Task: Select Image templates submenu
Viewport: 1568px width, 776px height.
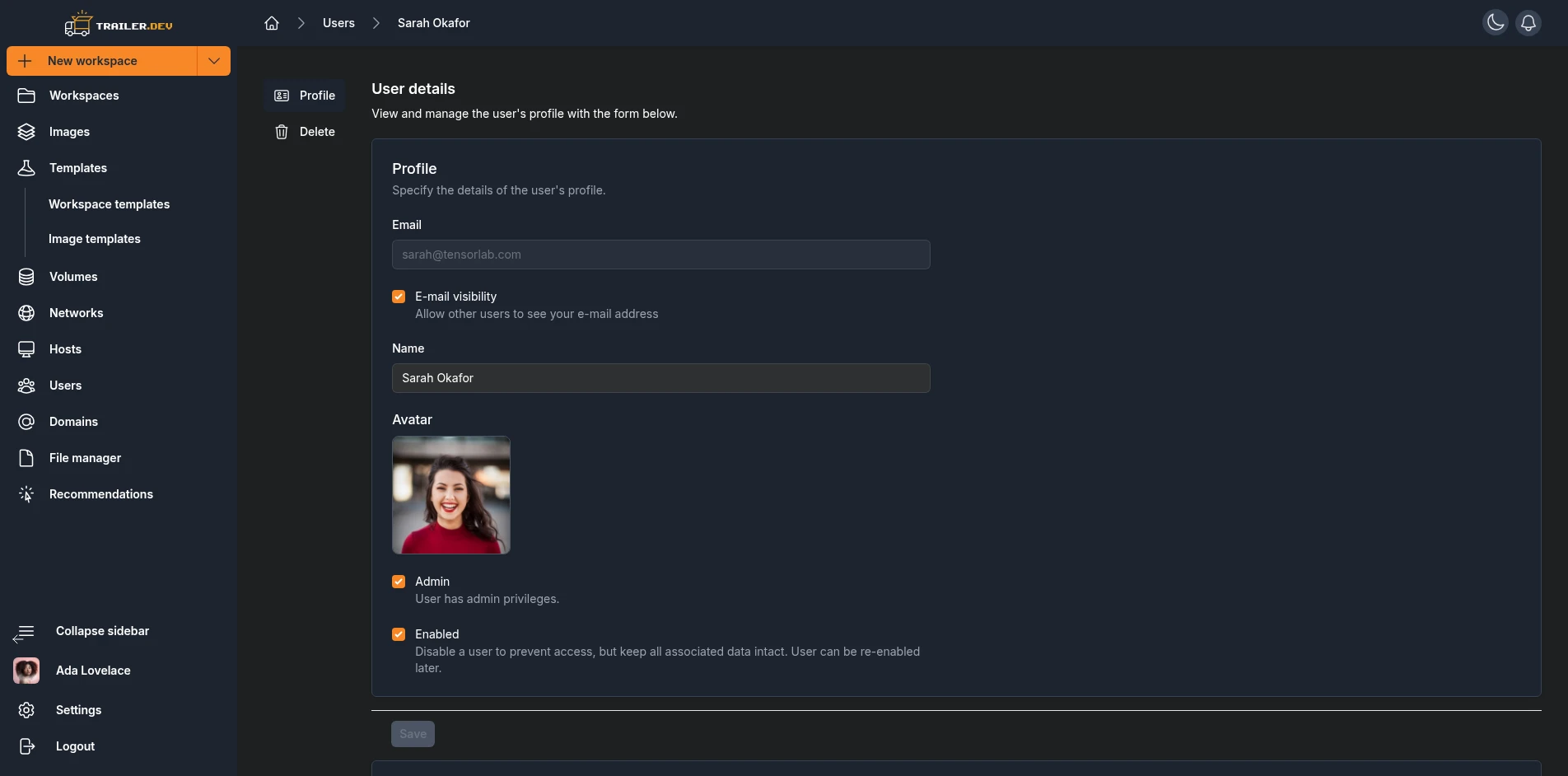Action: point(95,239)
